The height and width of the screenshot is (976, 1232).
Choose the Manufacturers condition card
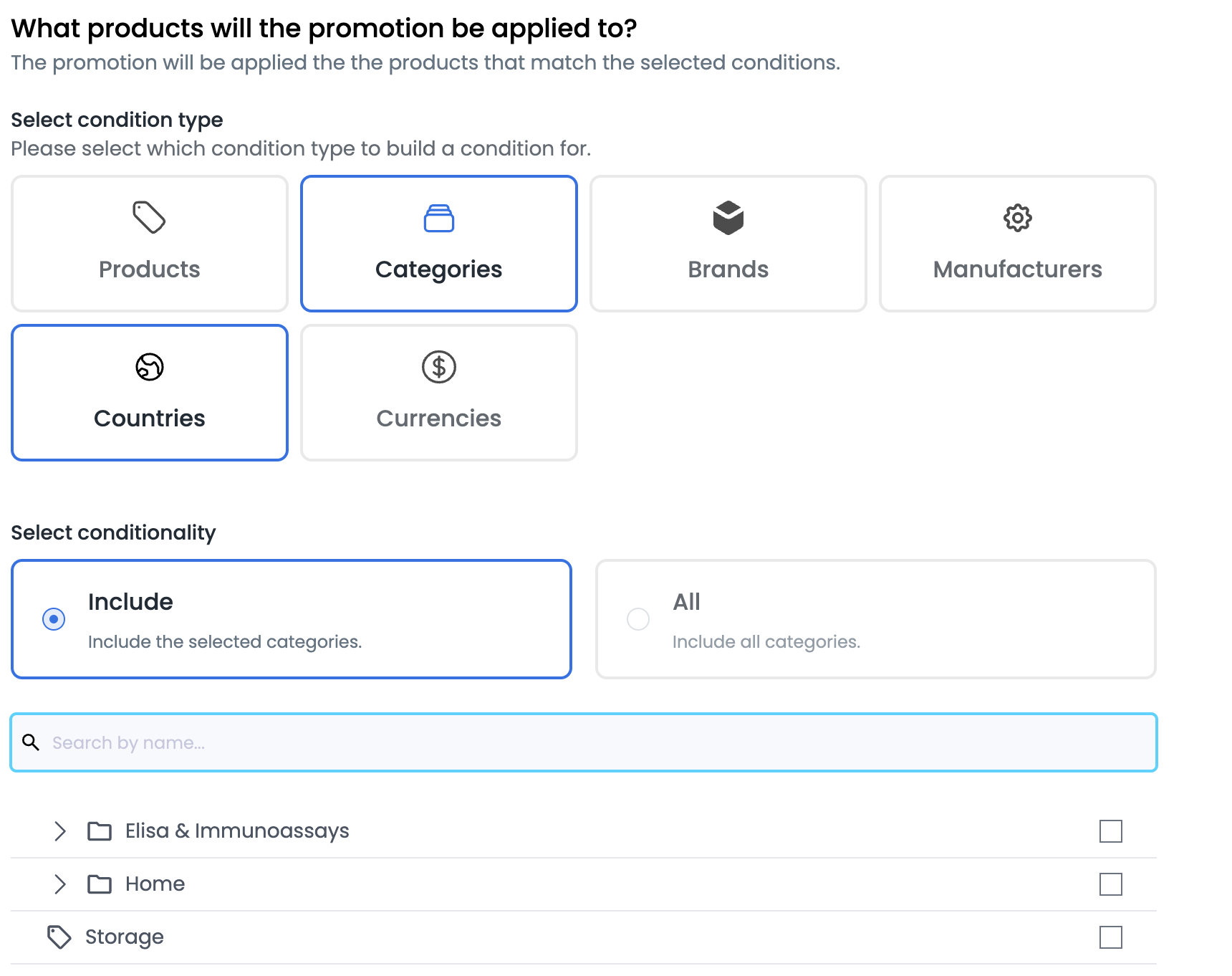click(1018, 244)
